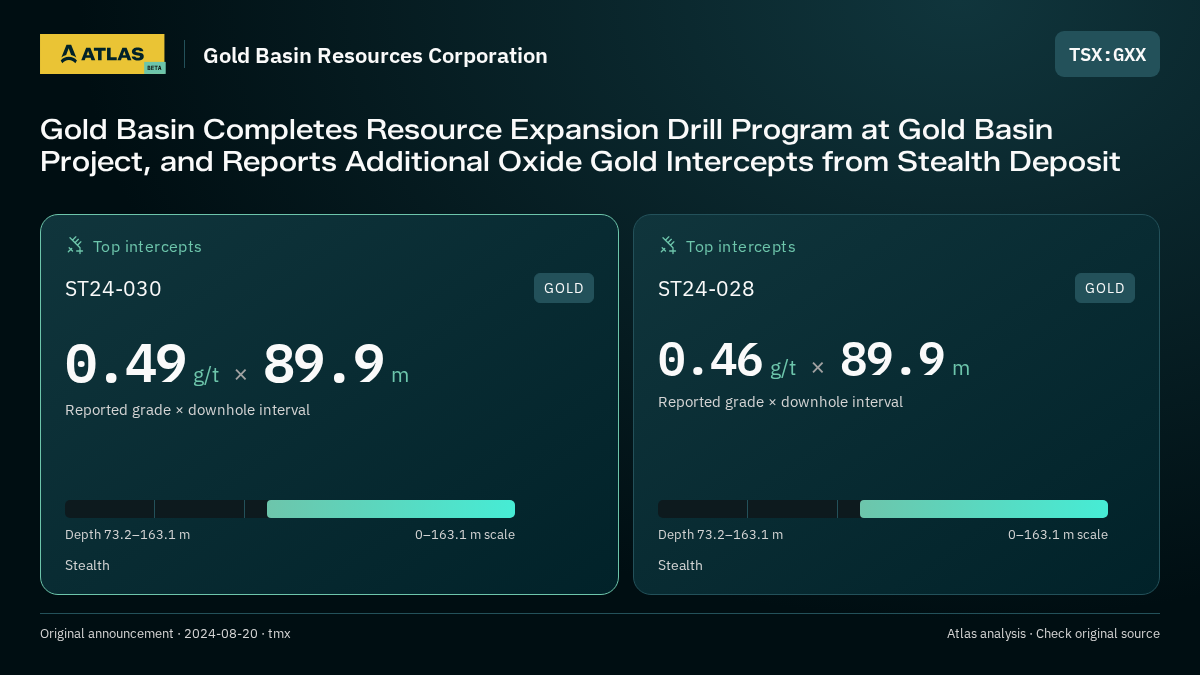Click the Atlas analysis Check original source note
Screen dimensions: 1200x675
[1053, 634]
